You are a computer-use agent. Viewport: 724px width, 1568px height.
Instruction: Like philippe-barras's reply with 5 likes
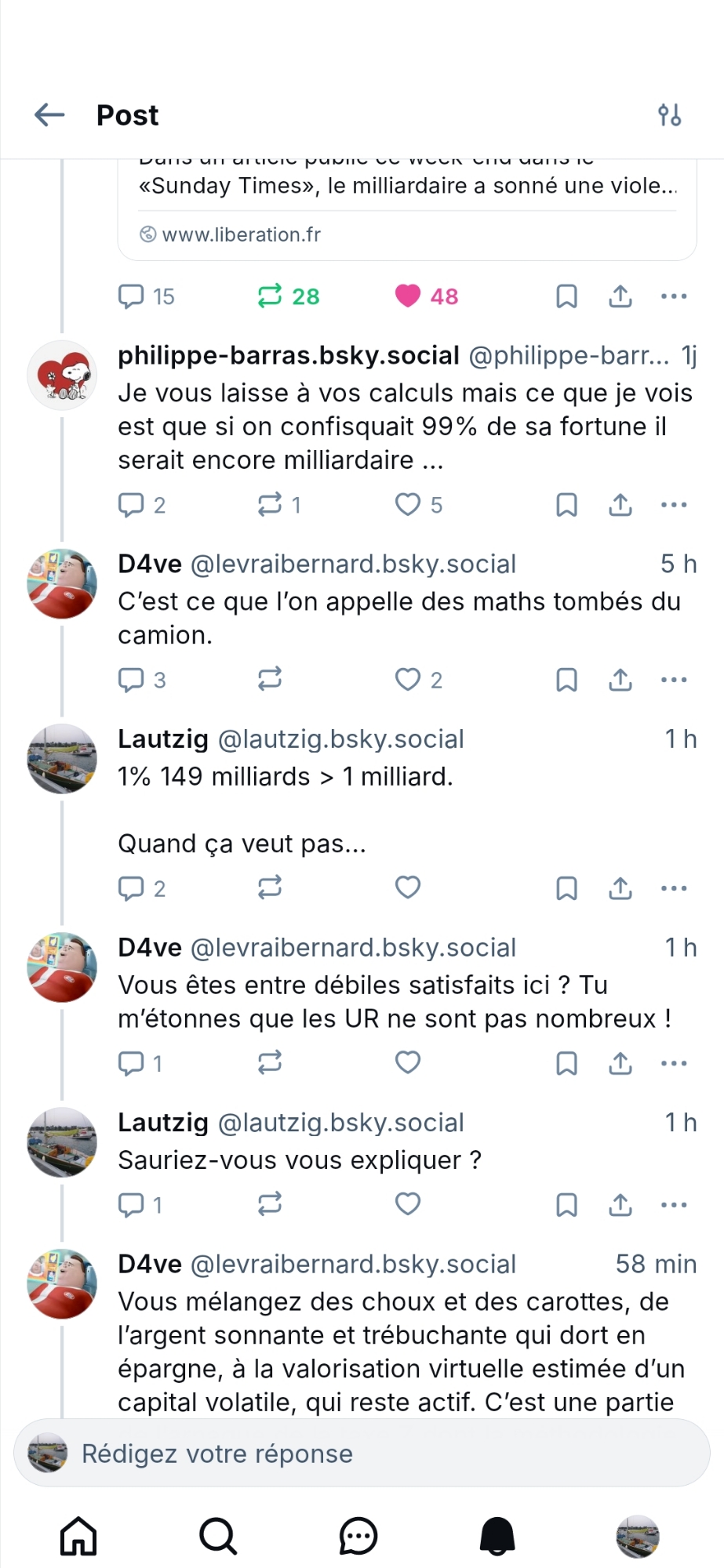tap(408, 505)
